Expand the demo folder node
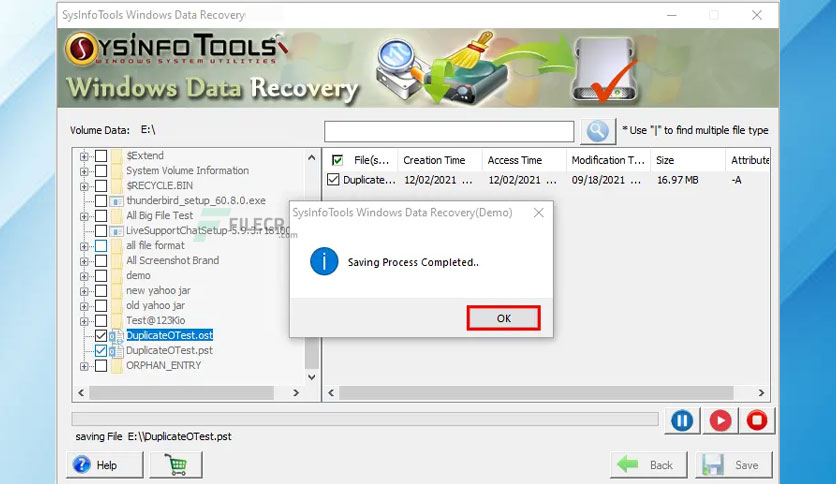836x484 pixels. (x=84, y=276)
